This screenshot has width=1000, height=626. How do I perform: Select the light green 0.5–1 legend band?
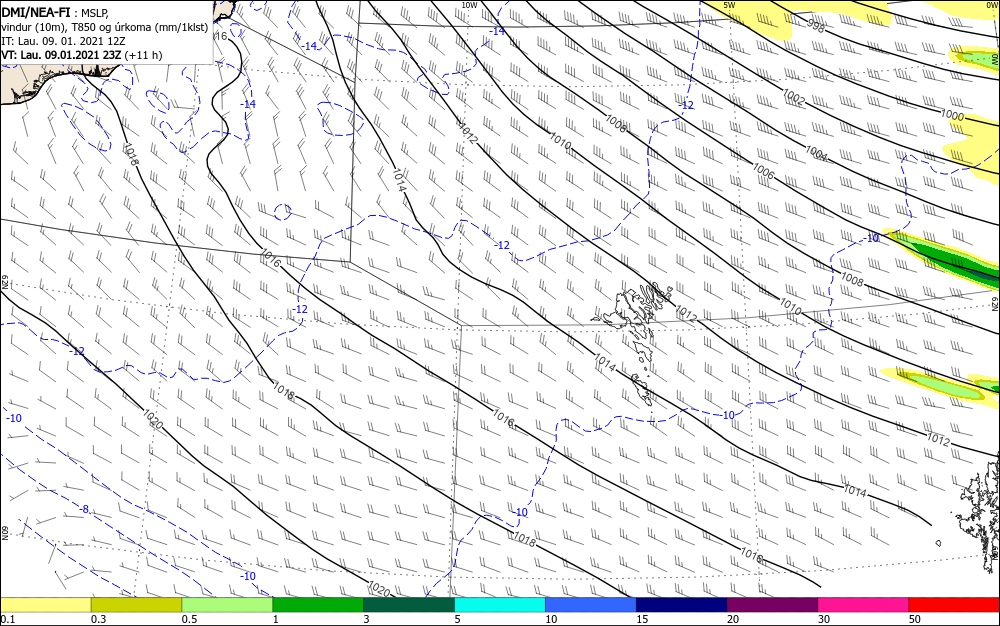pos(227,605)
